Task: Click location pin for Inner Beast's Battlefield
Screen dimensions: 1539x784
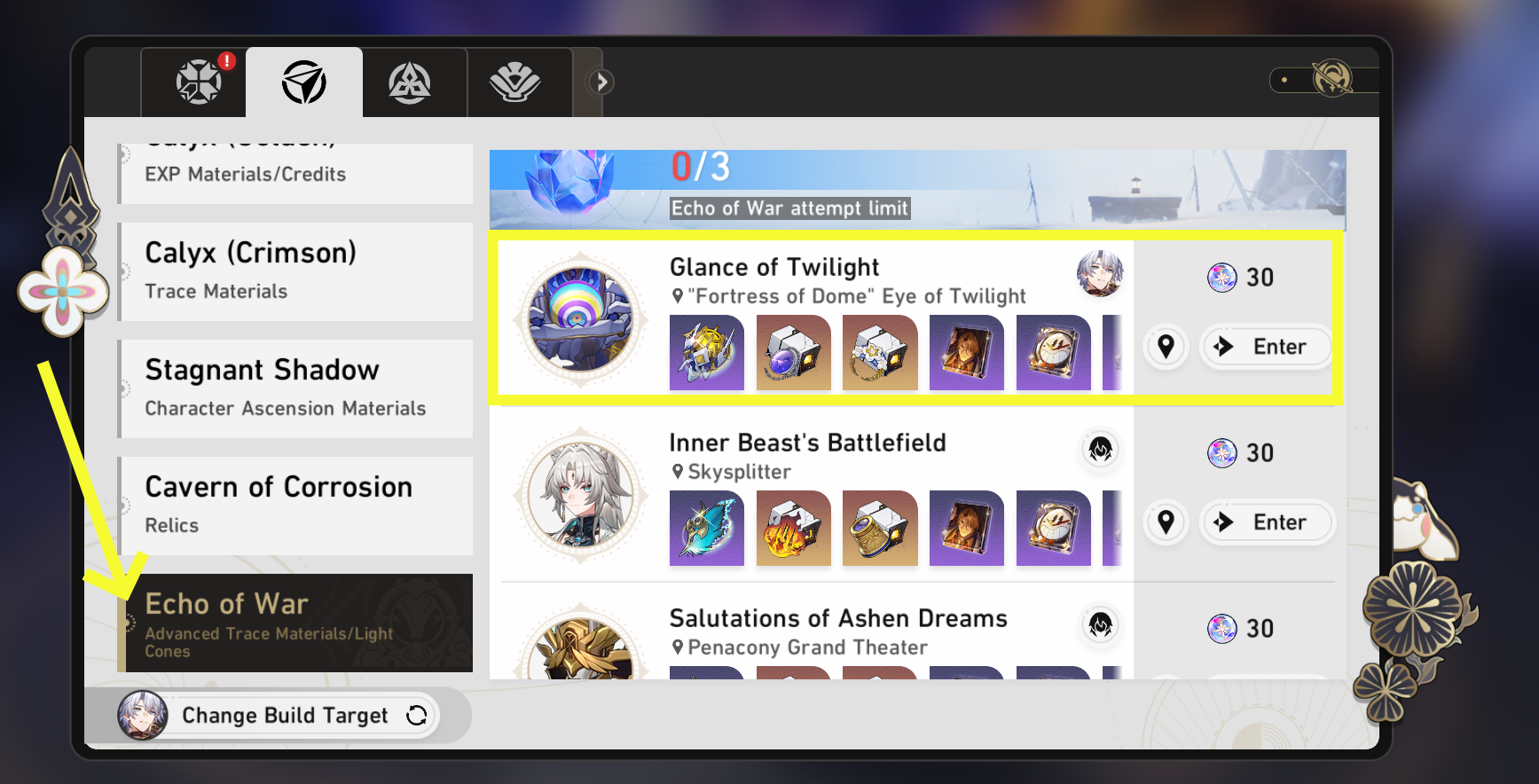Action: pos(1166,522)
